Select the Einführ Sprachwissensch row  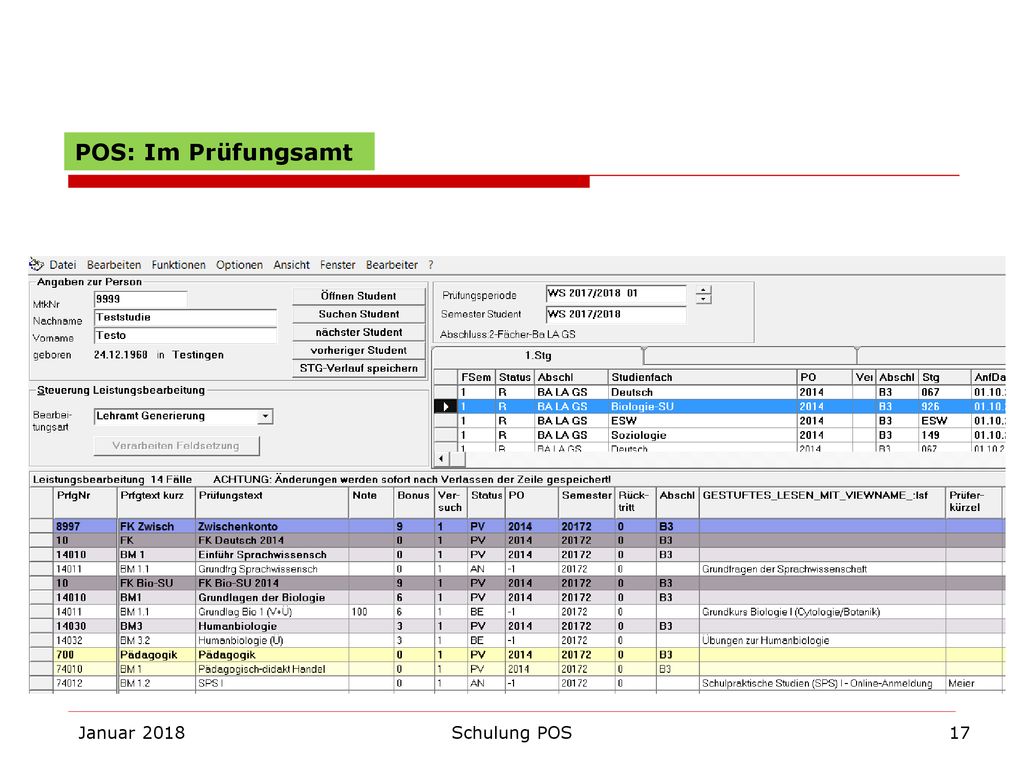pyautogui.click(x=516, y=555)
